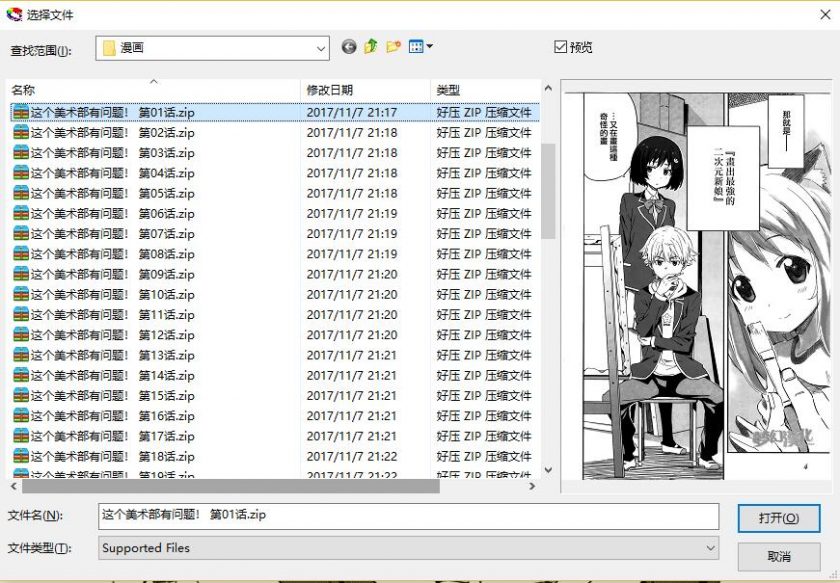840x583 pixels.
Task: Click folder icon in 查找范围 box
Action: 109,48
